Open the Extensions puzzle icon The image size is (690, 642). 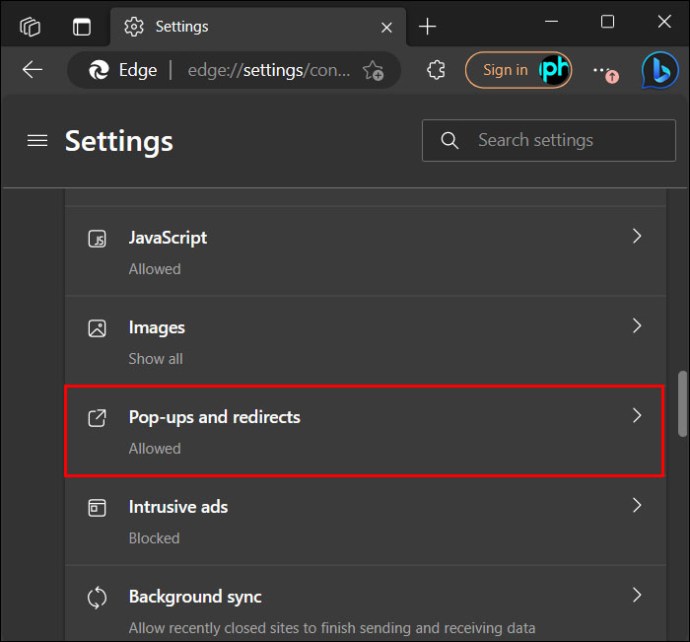tap(436, 70)
